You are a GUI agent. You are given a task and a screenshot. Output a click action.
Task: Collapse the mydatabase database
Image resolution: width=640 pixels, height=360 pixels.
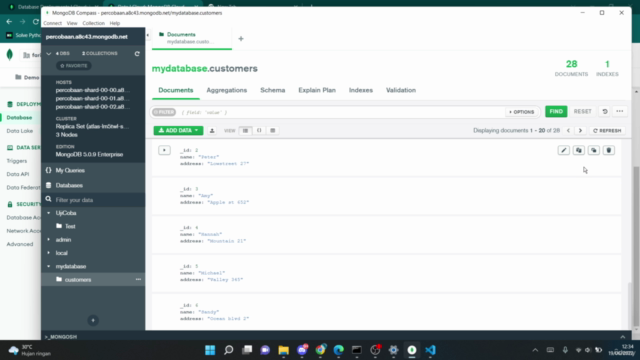coord(49,266)
